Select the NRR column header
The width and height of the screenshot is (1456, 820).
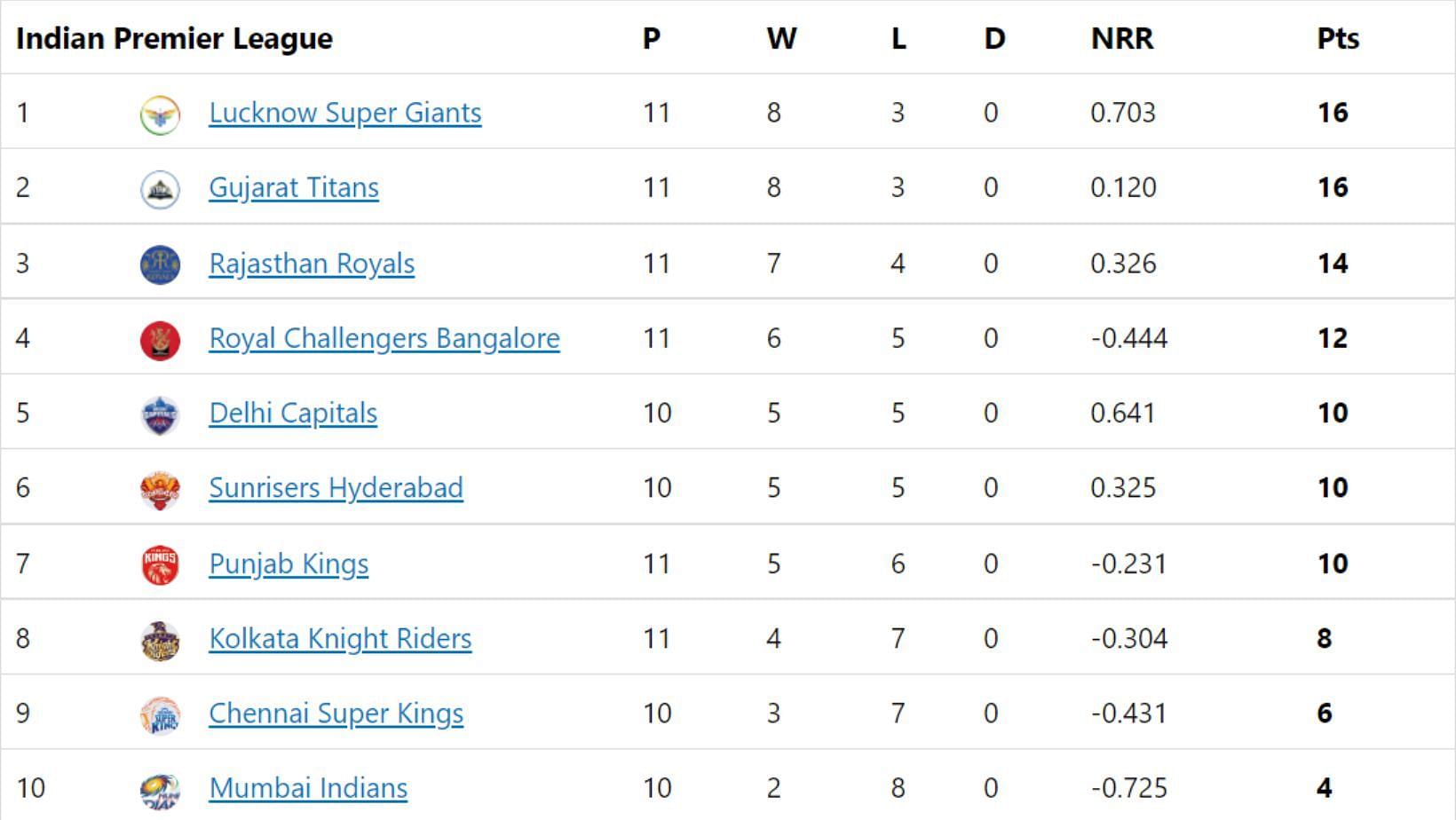pos(1122,38)
